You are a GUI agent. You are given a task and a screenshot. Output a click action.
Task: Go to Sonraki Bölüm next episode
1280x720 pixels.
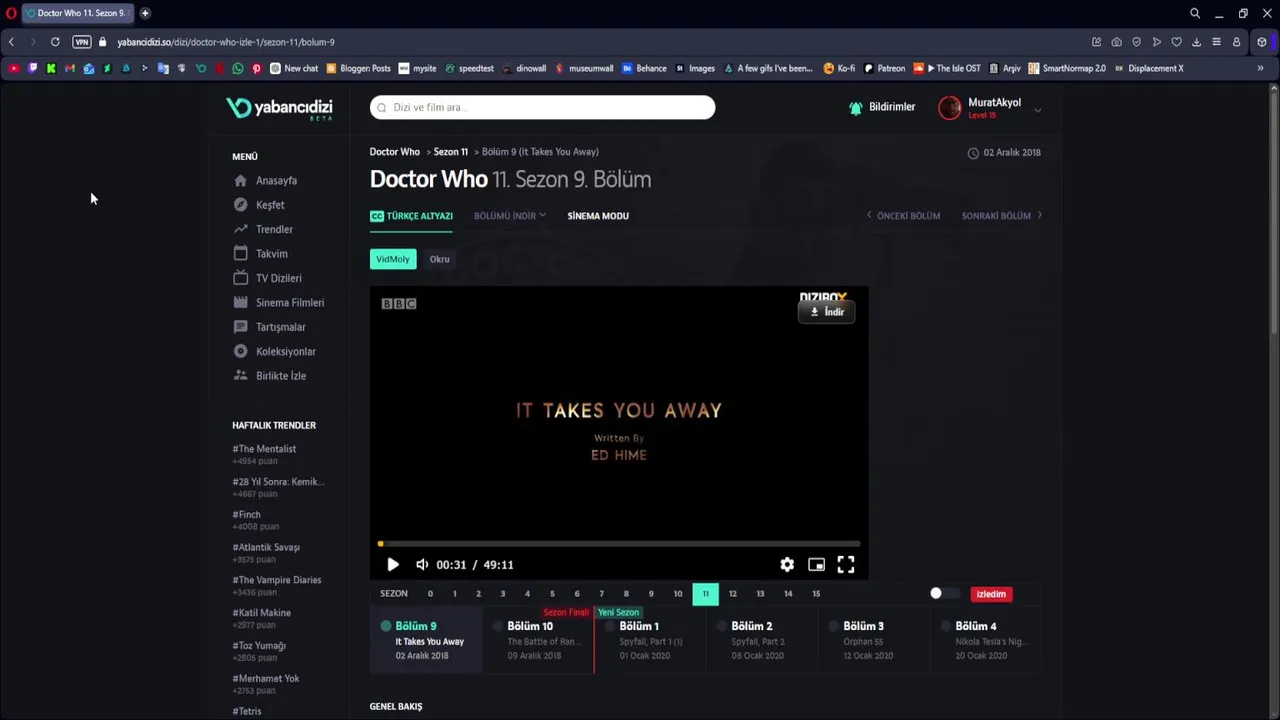pyautogui.click(x=1002, y=216)
